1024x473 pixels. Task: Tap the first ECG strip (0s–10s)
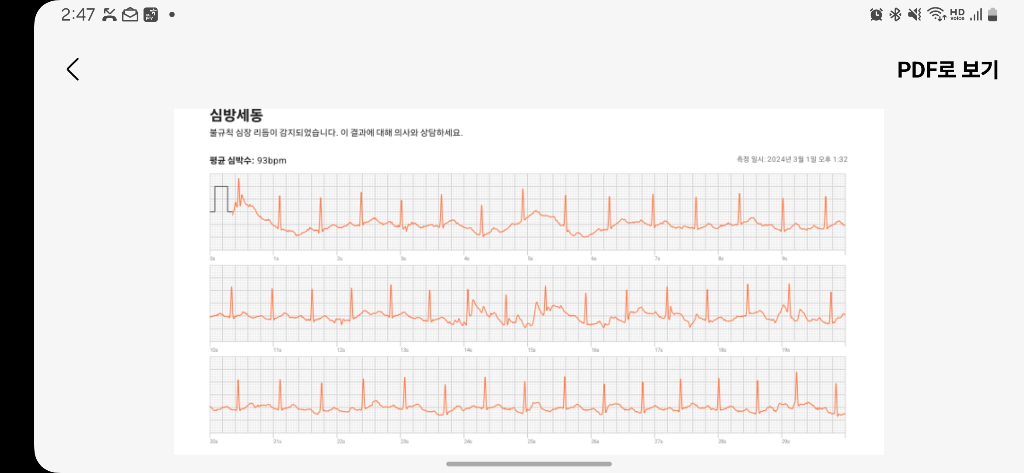click(x=527, y=212)
